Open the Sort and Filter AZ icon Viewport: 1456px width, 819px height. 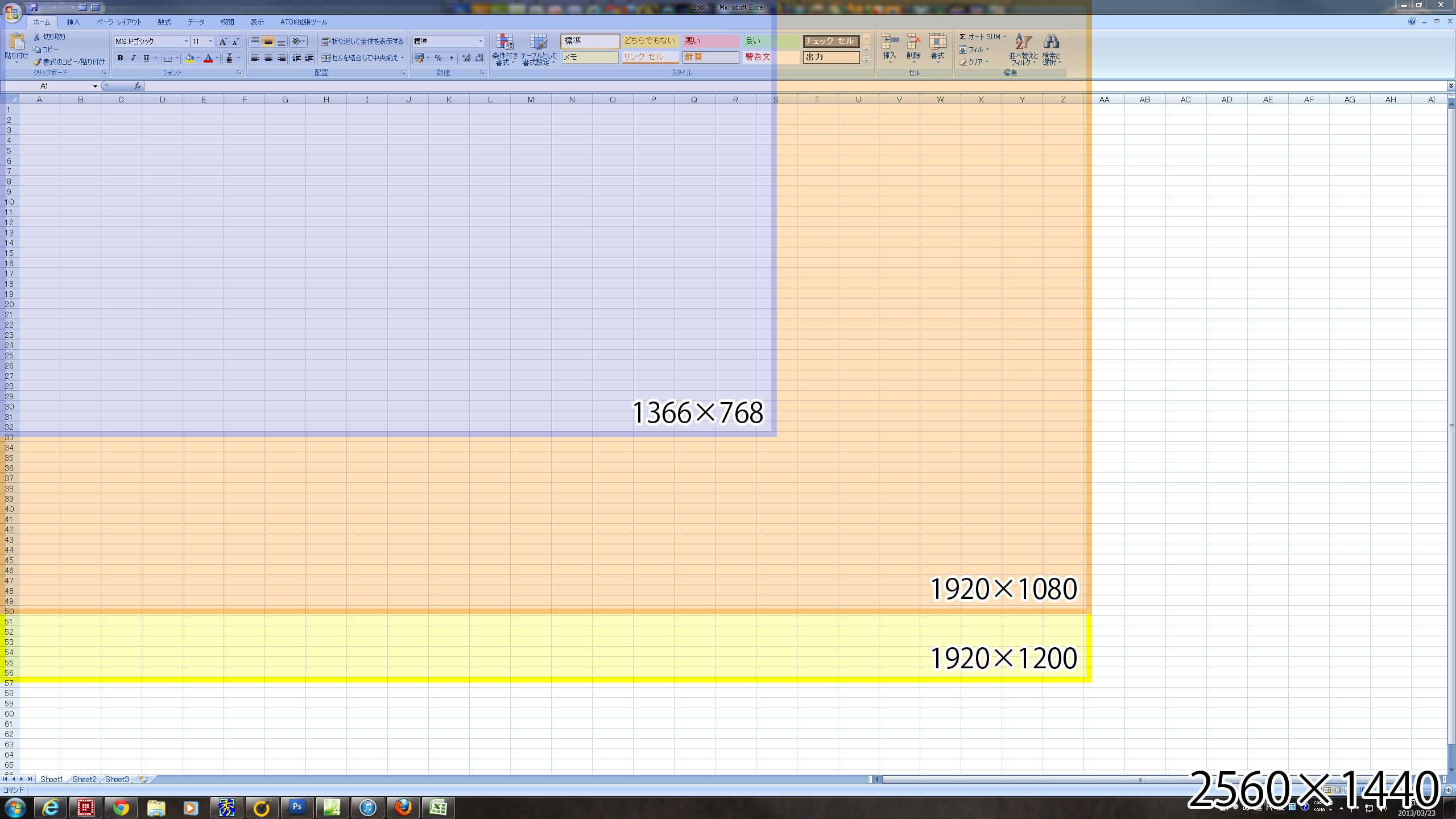(x=1023, y=42)
